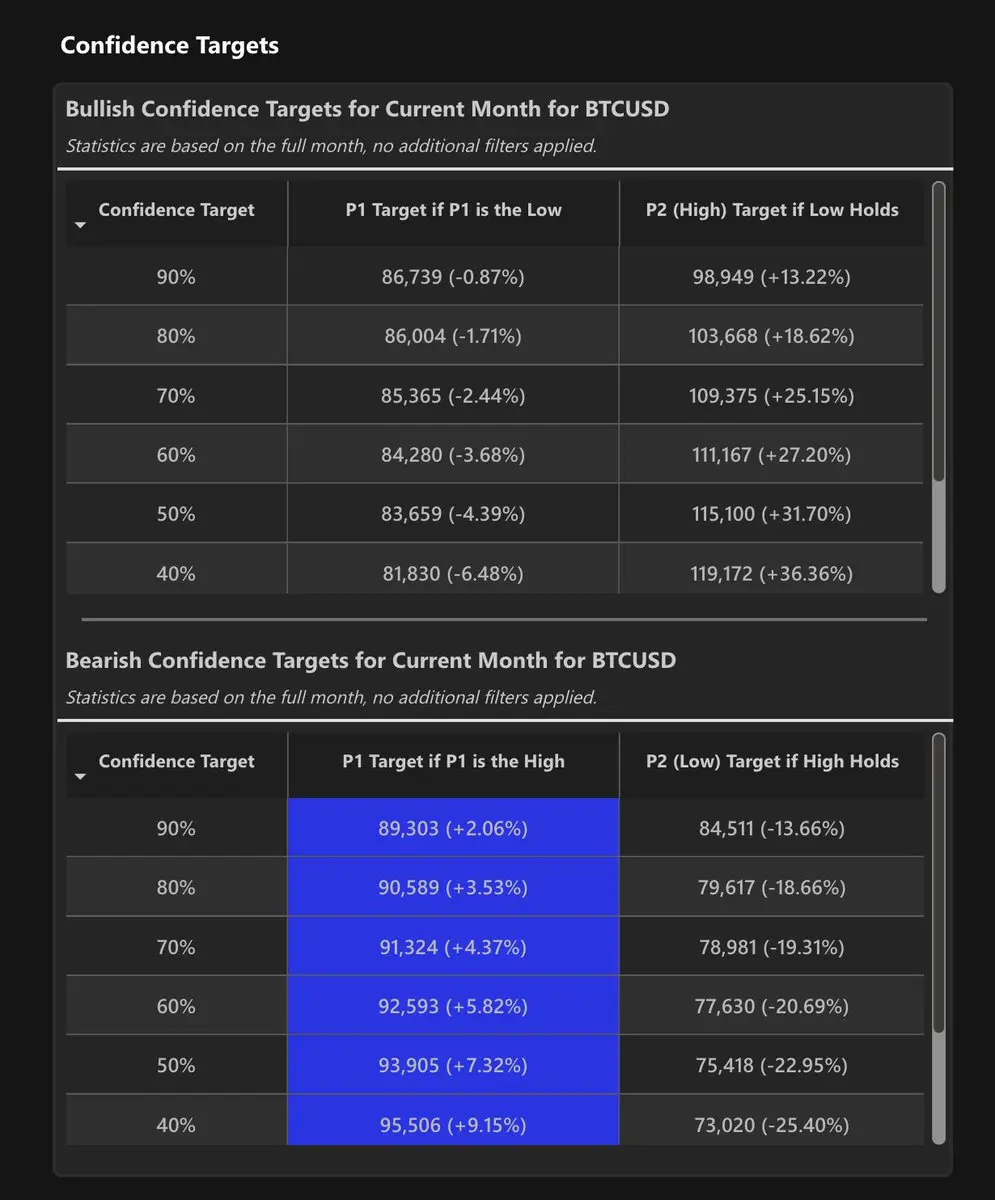Screen dimensions: 995x1200
Task: Click cell 84,511 (-13.66%) in Bearish table
Action: [x=771, y=828]
